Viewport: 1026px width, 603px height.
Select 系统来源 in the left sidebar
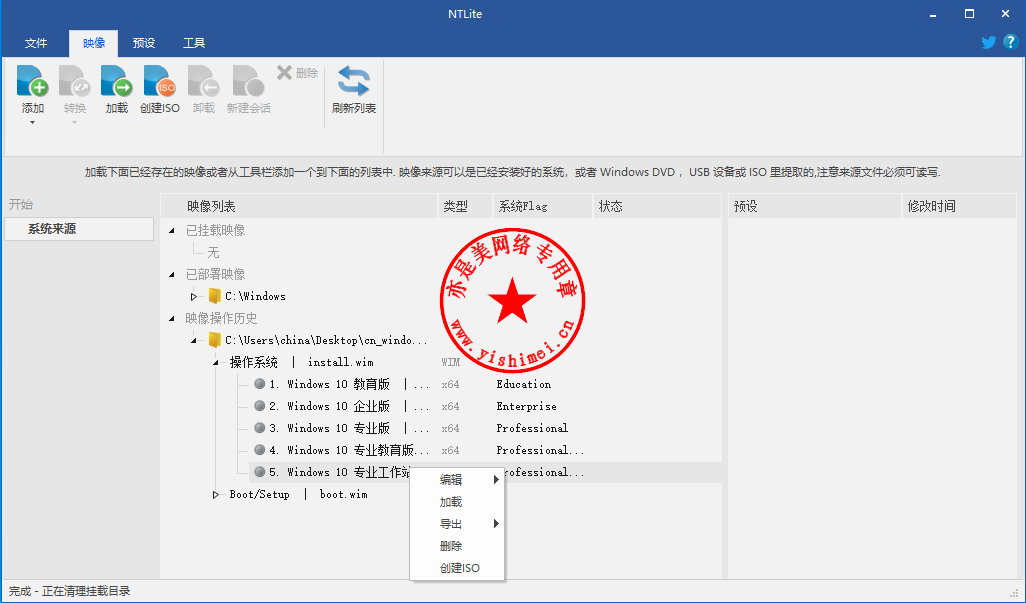coord(79,229)
